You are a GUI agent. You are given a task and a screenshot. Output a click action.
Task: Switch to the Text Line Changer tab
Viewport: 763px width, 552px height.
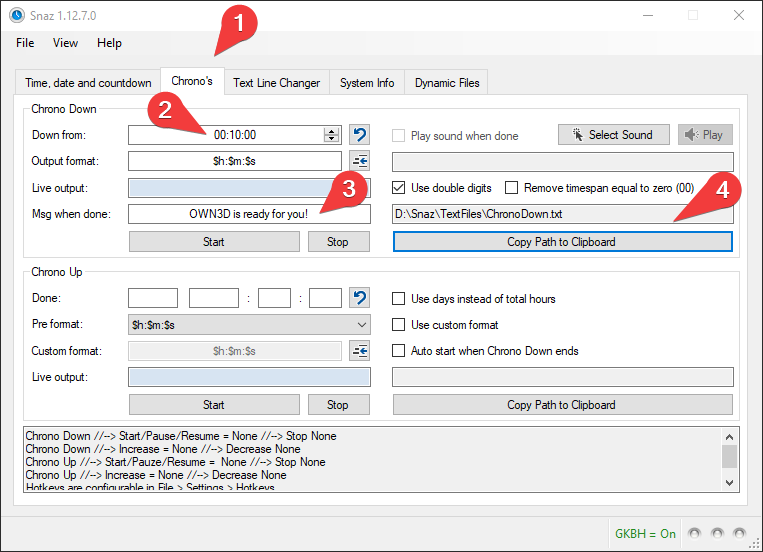pyautogui.click(x=276, y=83)
